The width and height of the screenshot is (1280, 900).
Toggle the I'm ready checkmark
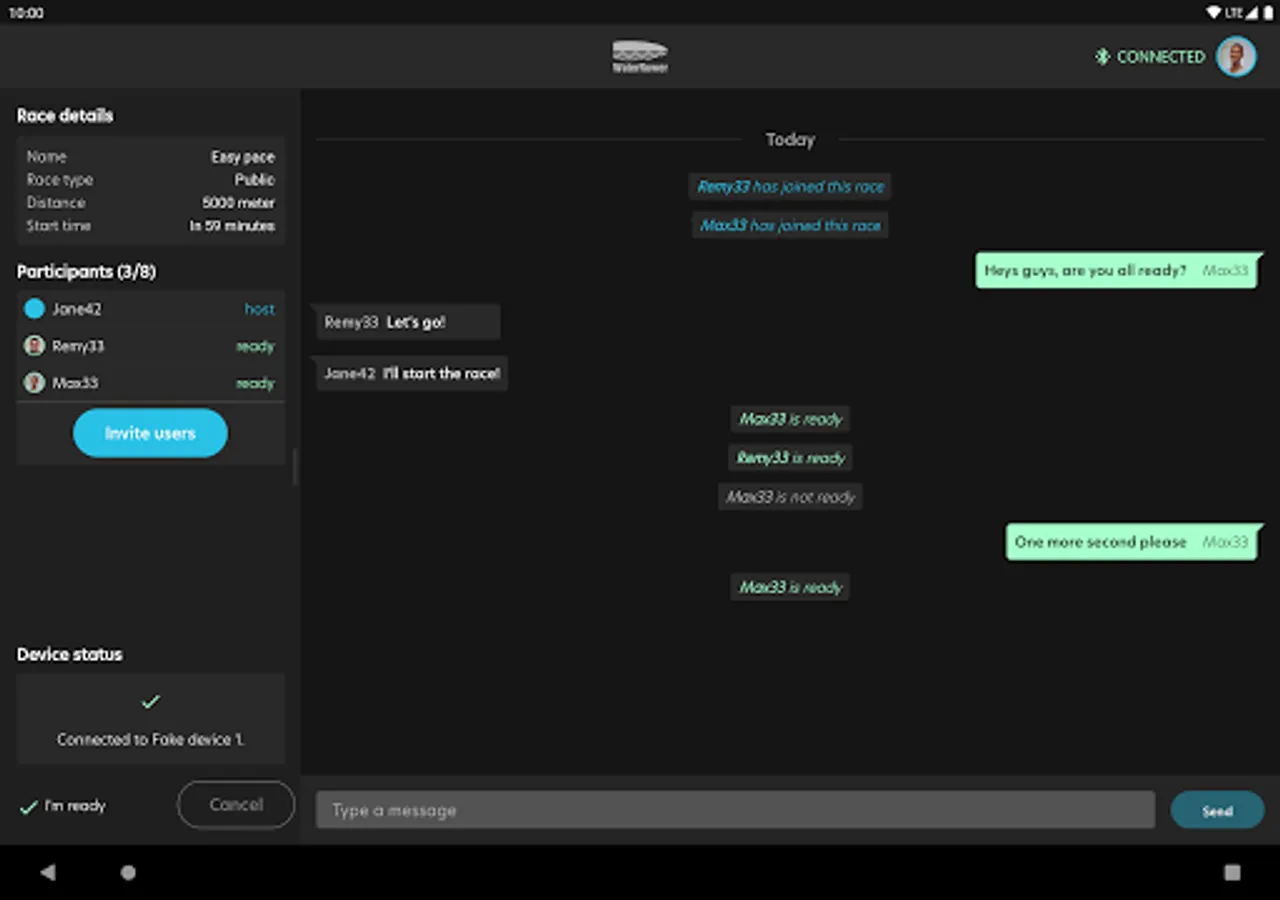29,807
